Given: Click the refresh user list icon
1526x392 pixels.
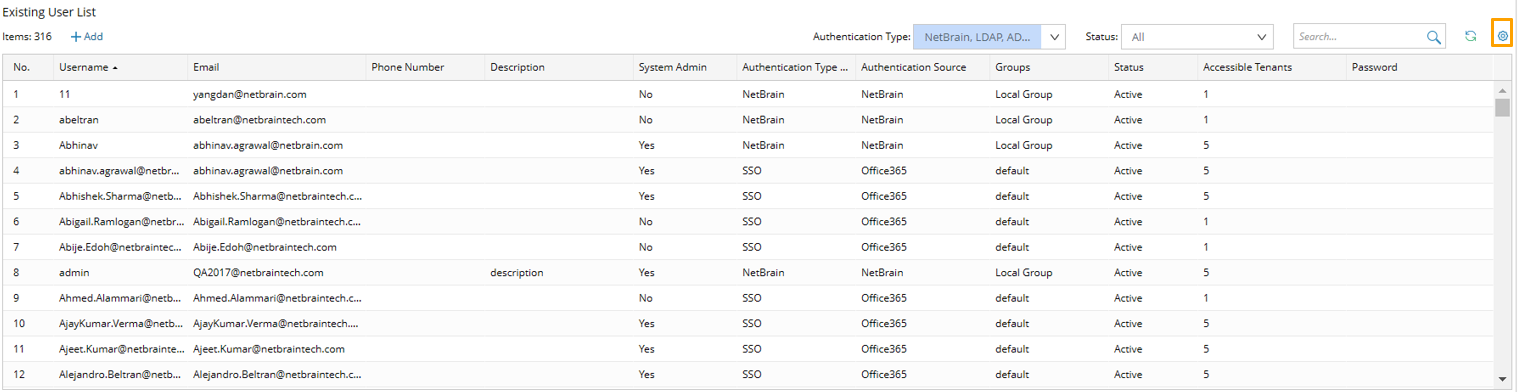Looking at the screenshot, I should click(x=1470, y=36).
